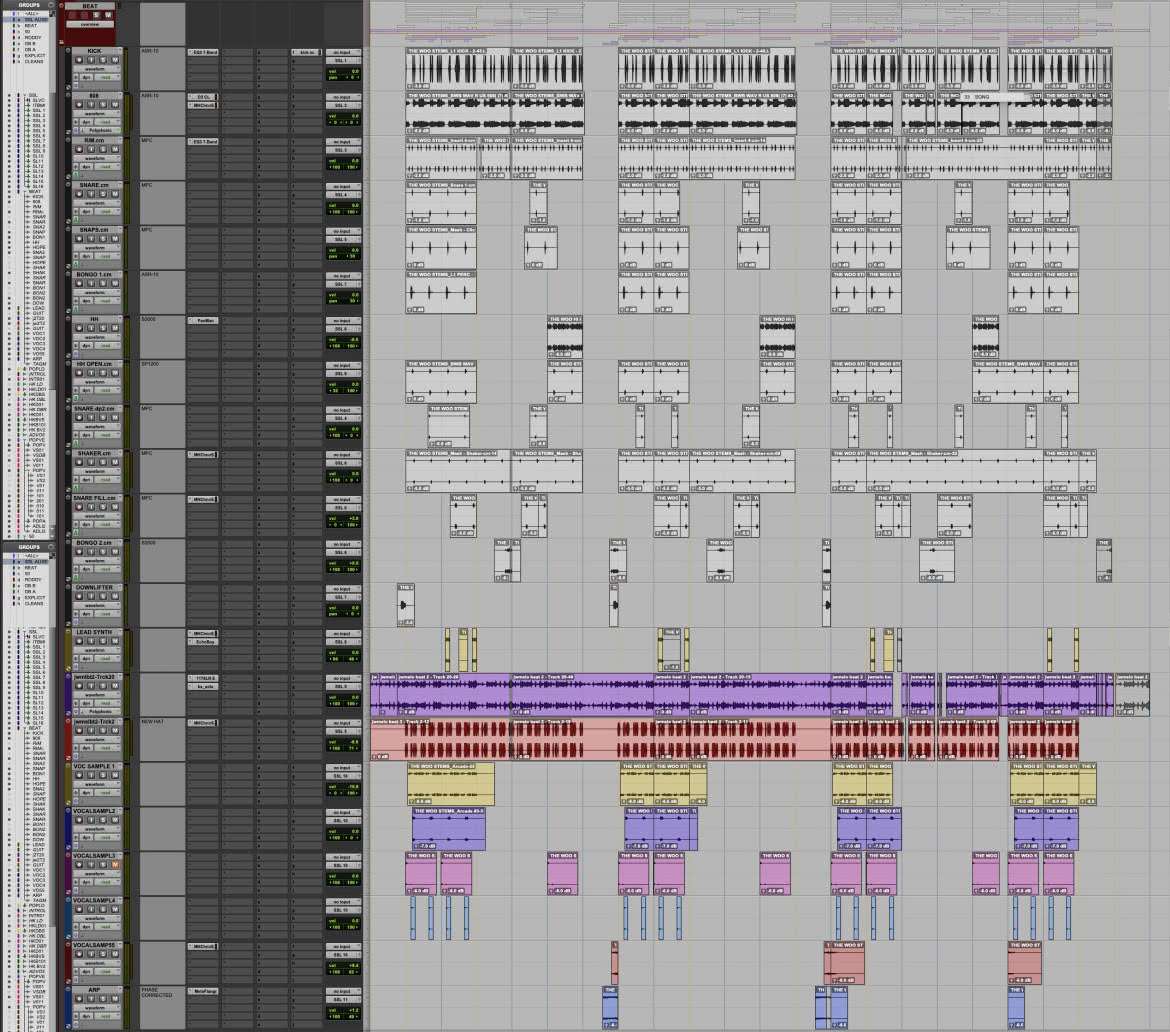Select the first VOC SAMPLE 1 yellow clip

pos(451,784)
